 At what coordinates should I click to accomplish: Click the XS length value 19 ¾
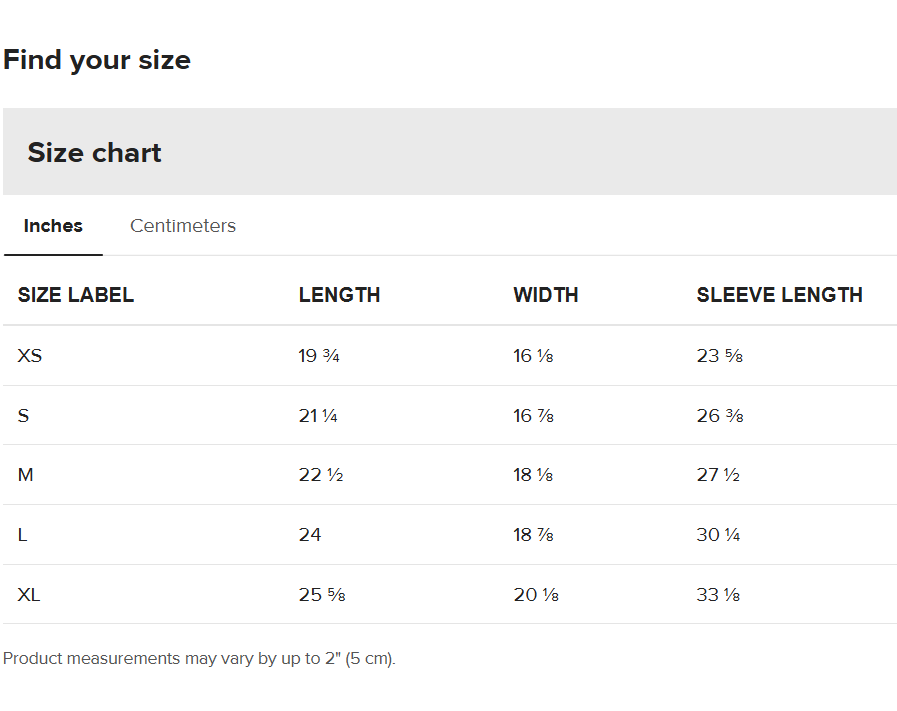click(319, 355)
